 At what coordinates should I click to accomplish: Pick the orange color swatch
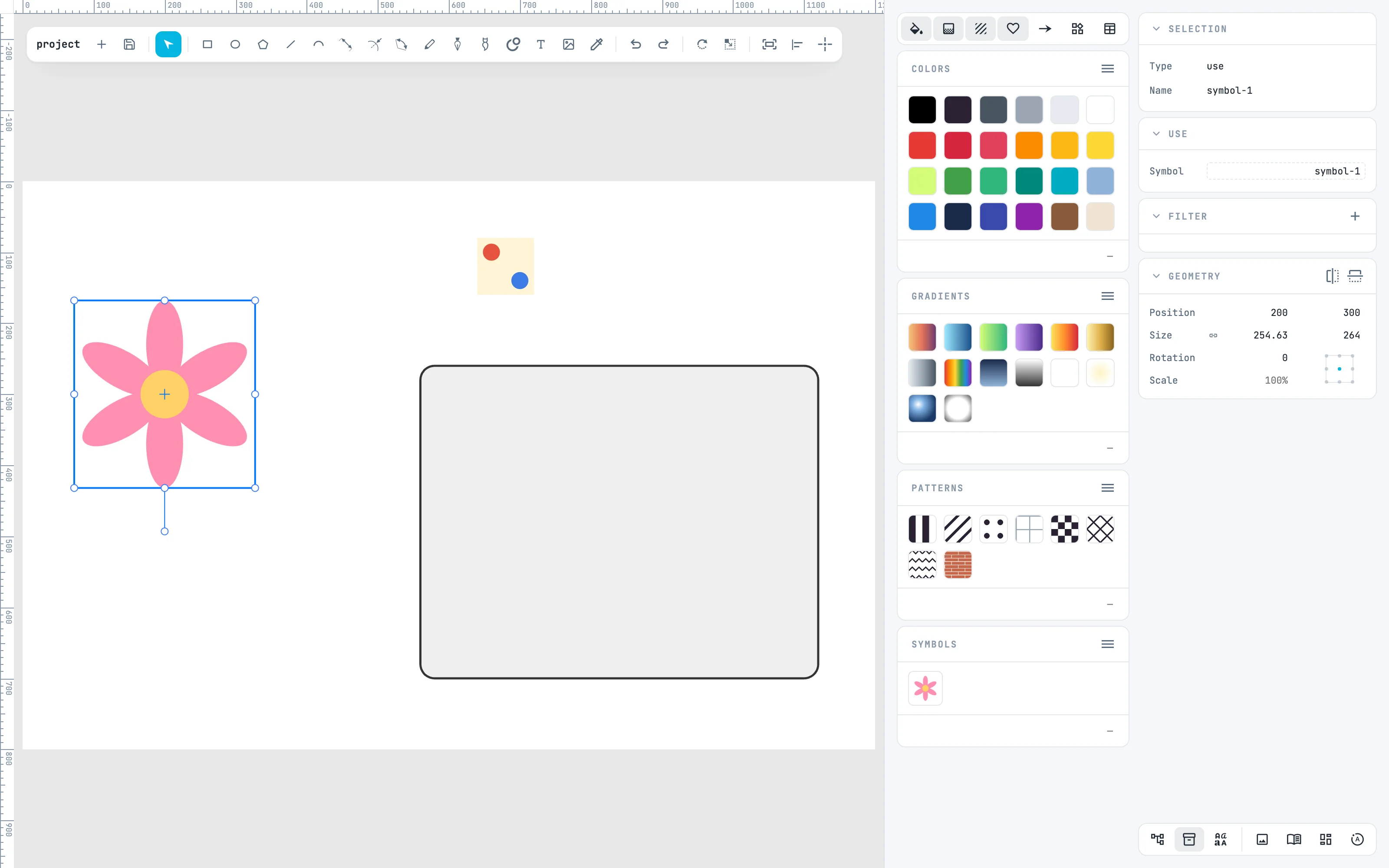(1029, 145)
